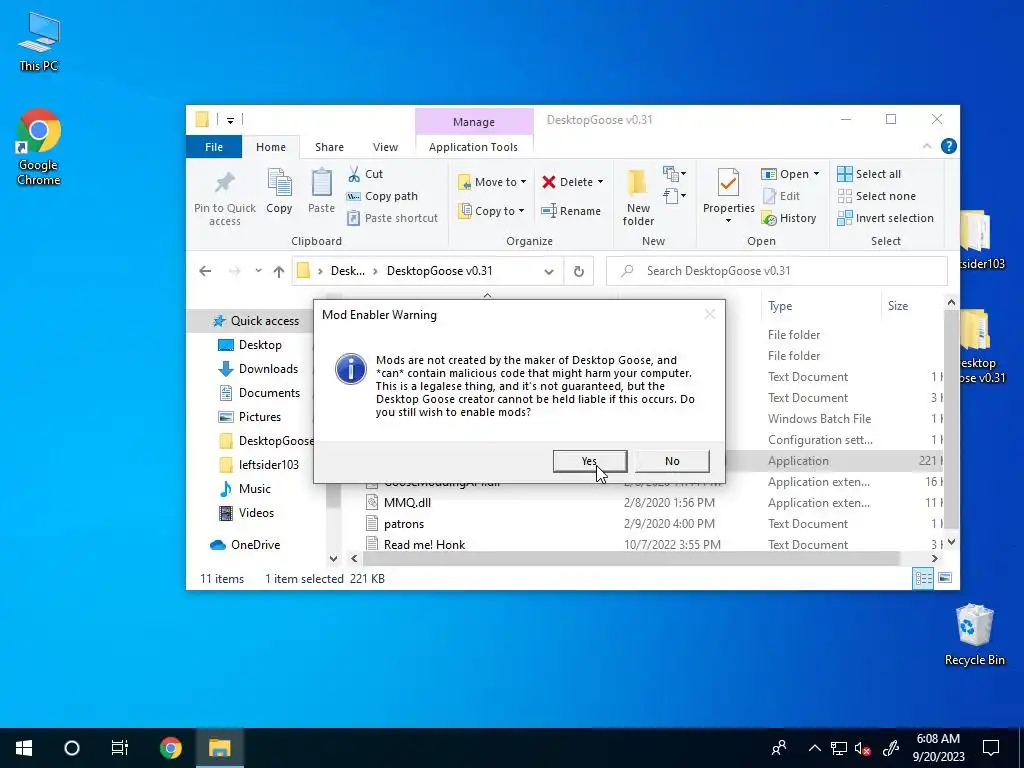Create a New folder
Image resolution: width=1024 pixels, height=768 pixels.
coord(638,197)
